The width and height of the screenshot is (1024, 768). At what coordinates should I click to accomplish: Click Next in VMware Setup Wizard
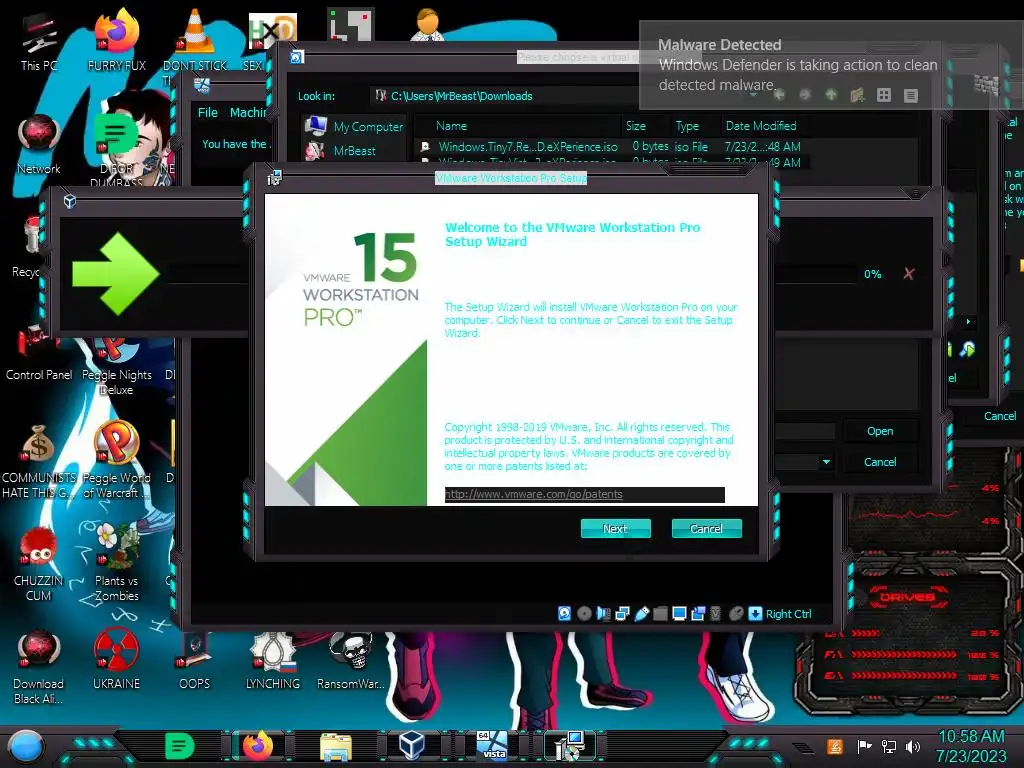tap(615, 528)
